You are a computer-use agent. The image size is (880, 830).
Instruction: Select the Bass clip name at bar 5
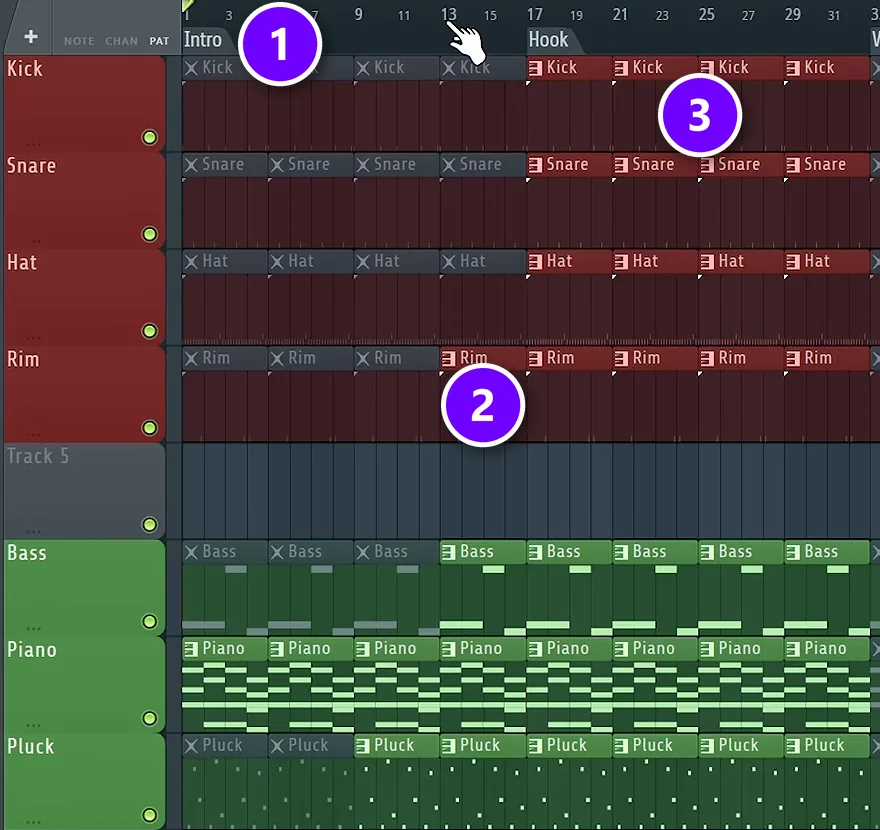coord(305,552)
